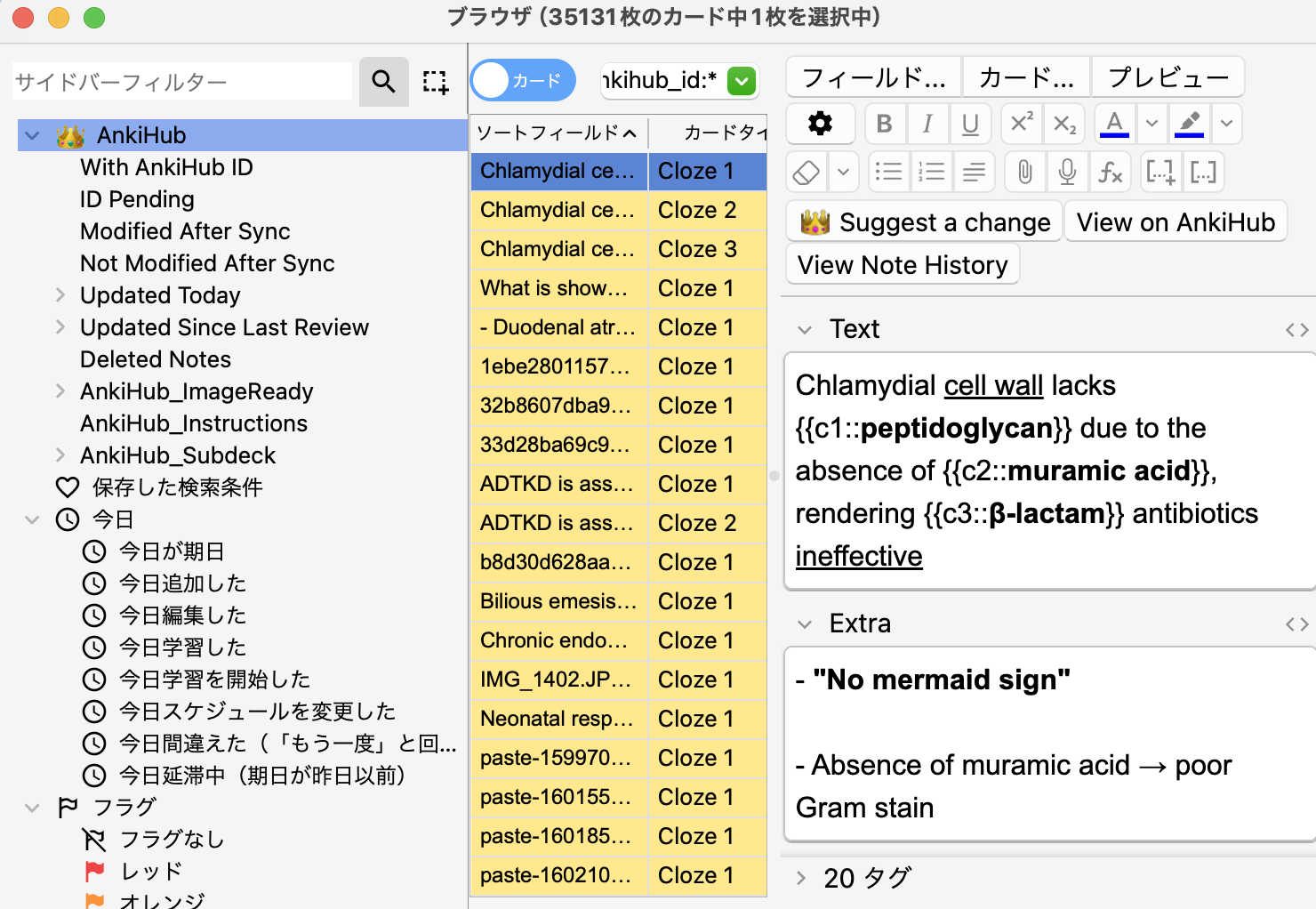The image size is (1316, 909).
Task: Click the selection tool icon beside search
Action: point(435,82)
